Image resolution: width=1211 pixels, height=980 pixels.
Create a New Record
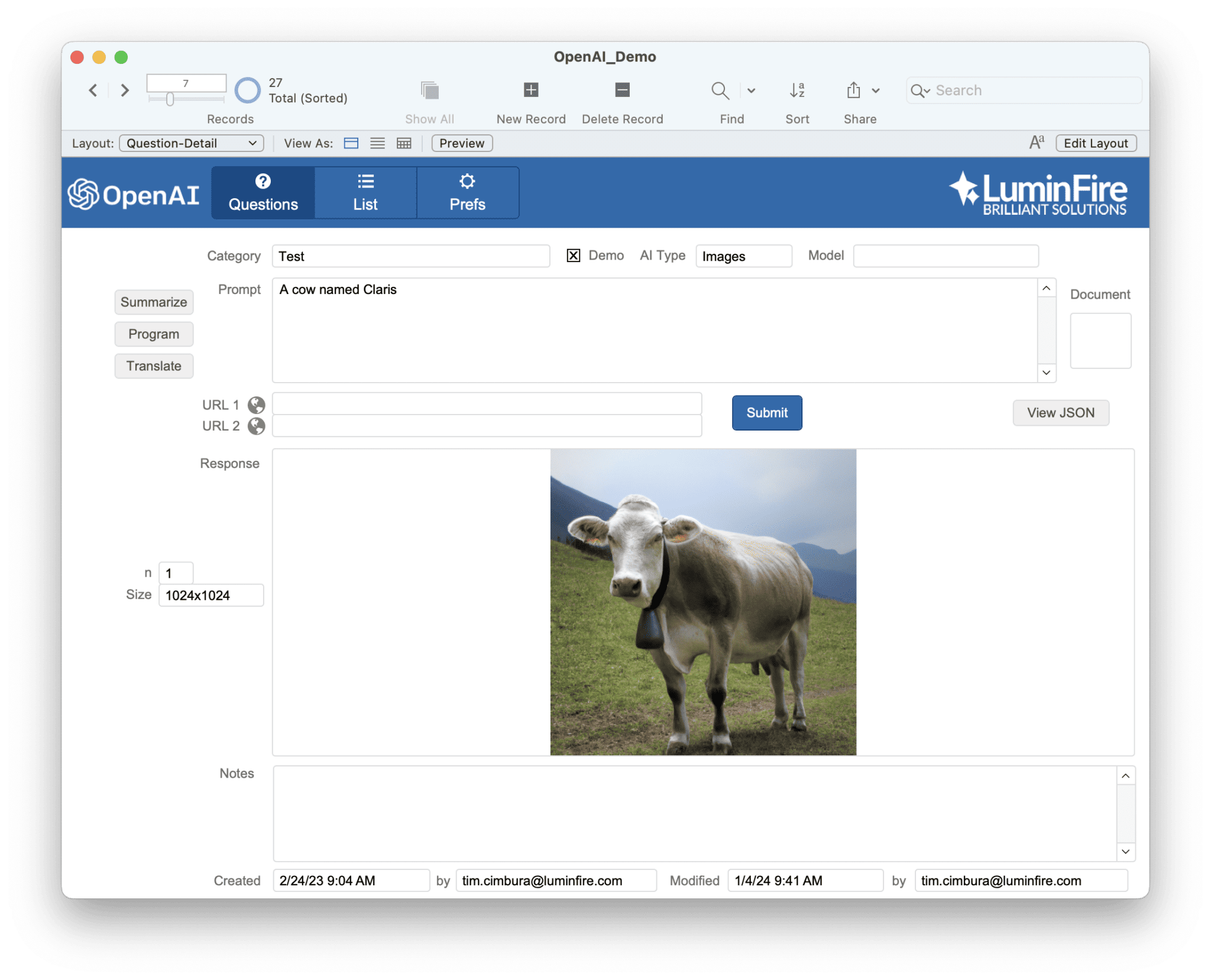[x=530, y=90]
